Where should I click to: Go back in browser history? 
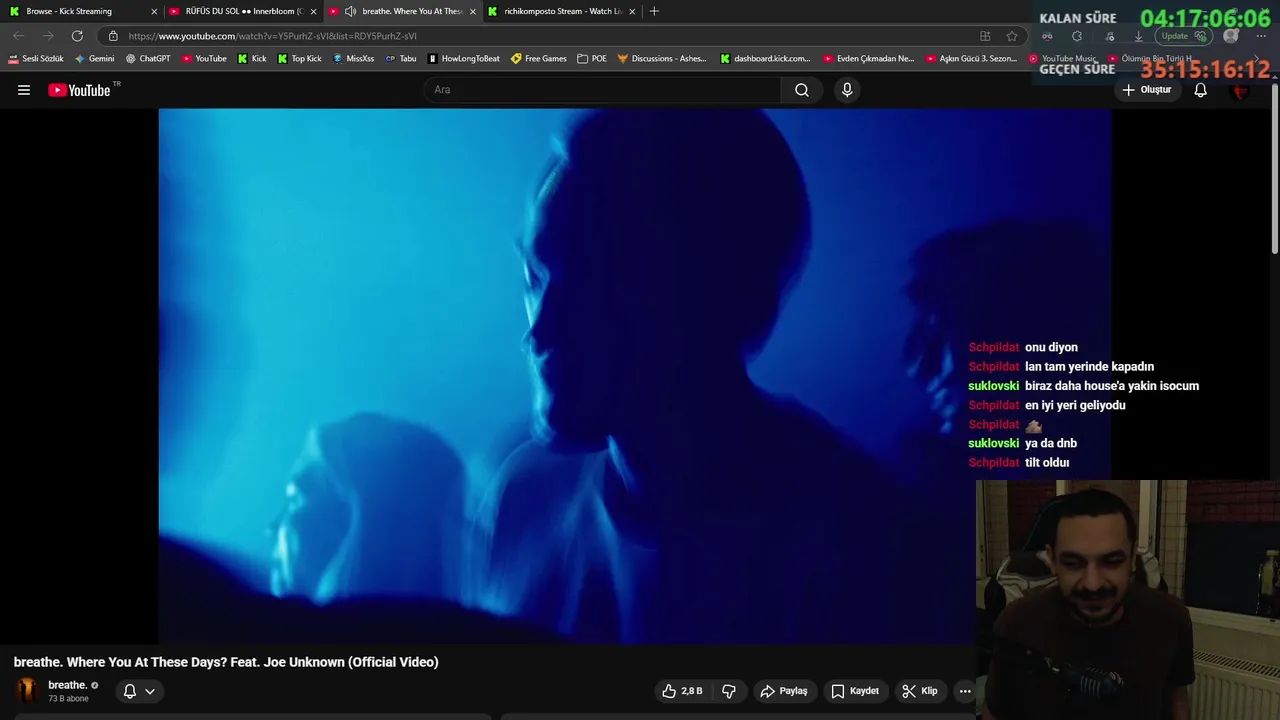click(x=18, y=36)
